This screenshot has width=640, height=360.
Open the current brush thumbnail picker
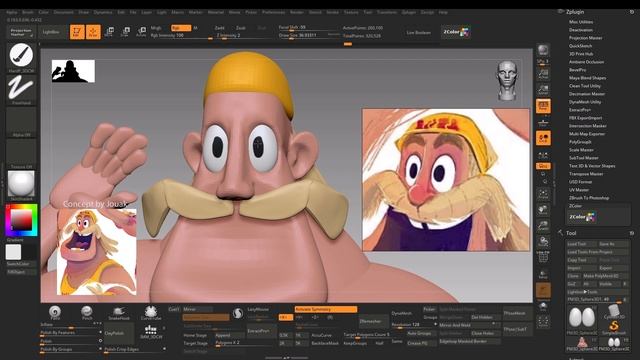click(21, 56)
